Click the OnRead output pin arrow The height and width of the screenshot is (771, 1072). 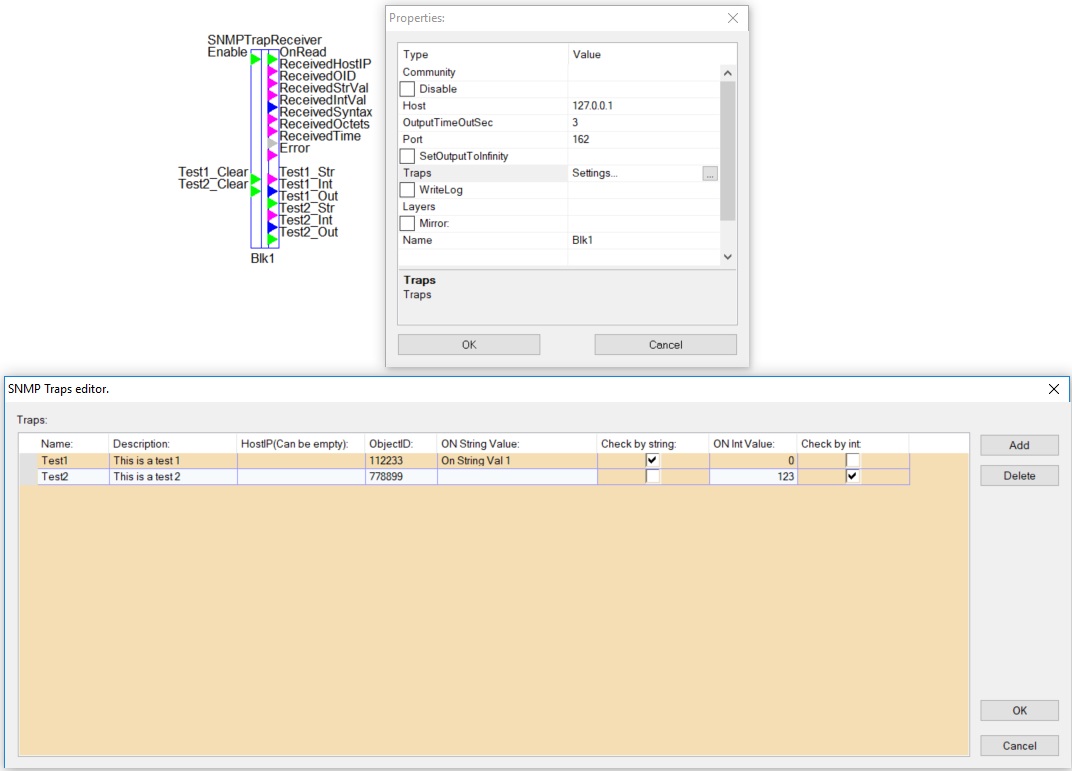click(x=272, y=59)
